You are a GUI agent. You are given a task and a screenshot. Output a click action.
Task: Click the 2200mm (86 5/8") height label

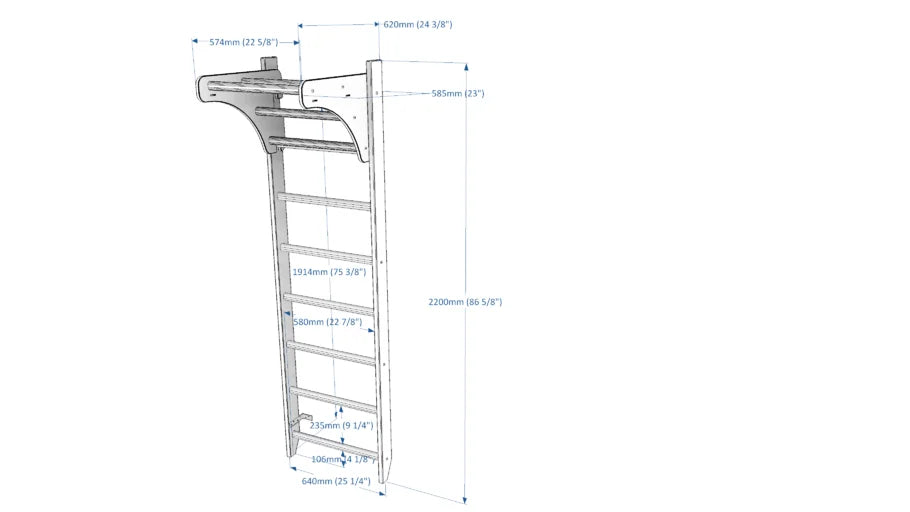pos(466,301)
